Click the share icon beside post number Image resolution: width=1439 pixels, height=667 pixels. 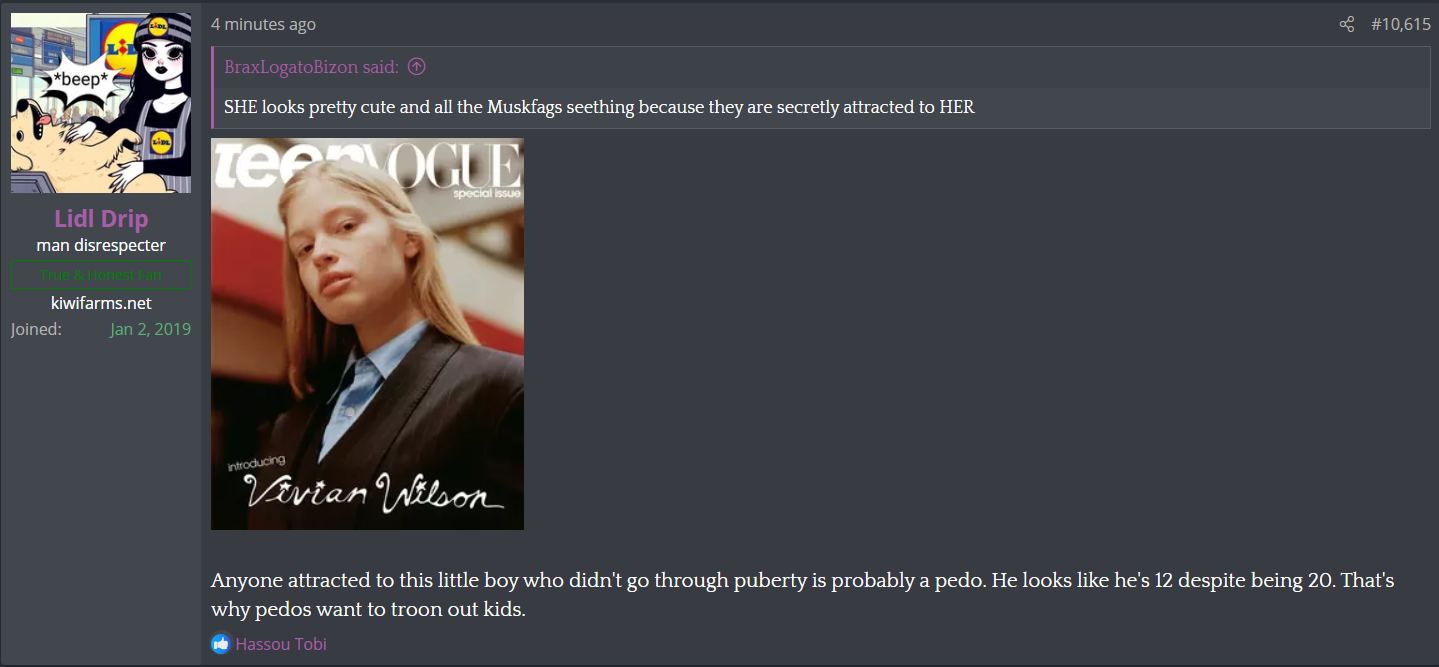(x=1347, y=24)
